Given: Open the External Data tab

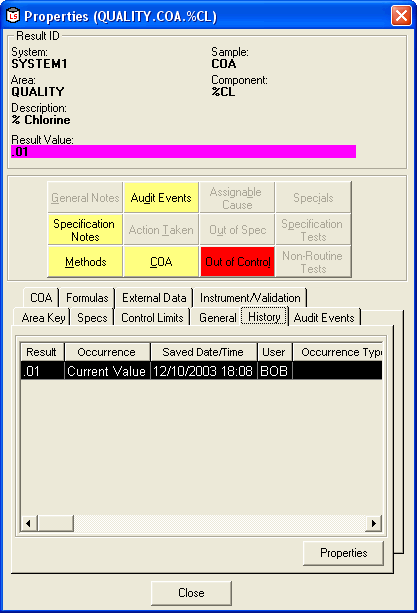Looking at the screenshot, I should coord(154,298).
